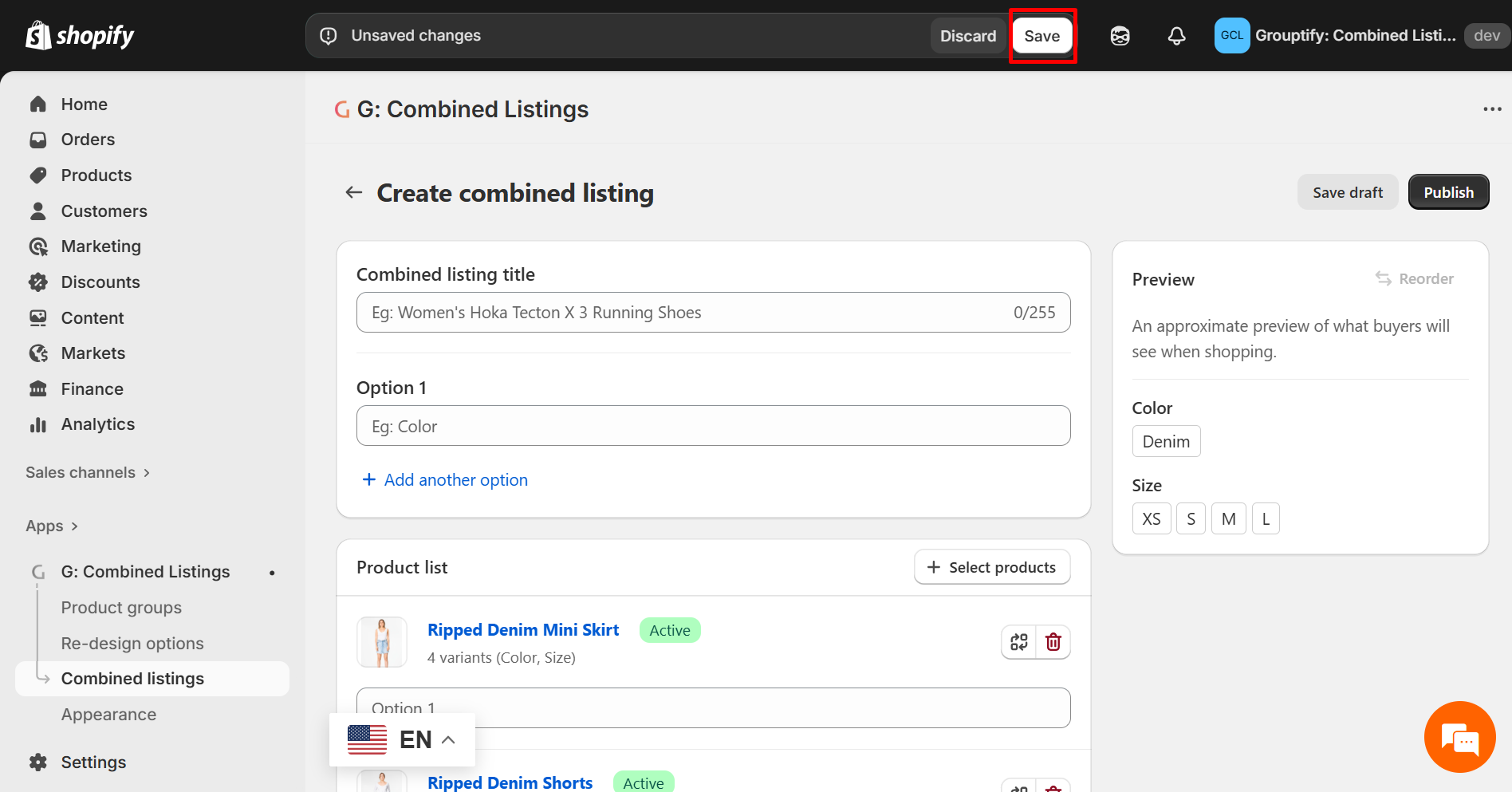The height and width of the screenshot is (792, 1512).
Task: Click the Products tag icon
Action: tap(38, 175)
